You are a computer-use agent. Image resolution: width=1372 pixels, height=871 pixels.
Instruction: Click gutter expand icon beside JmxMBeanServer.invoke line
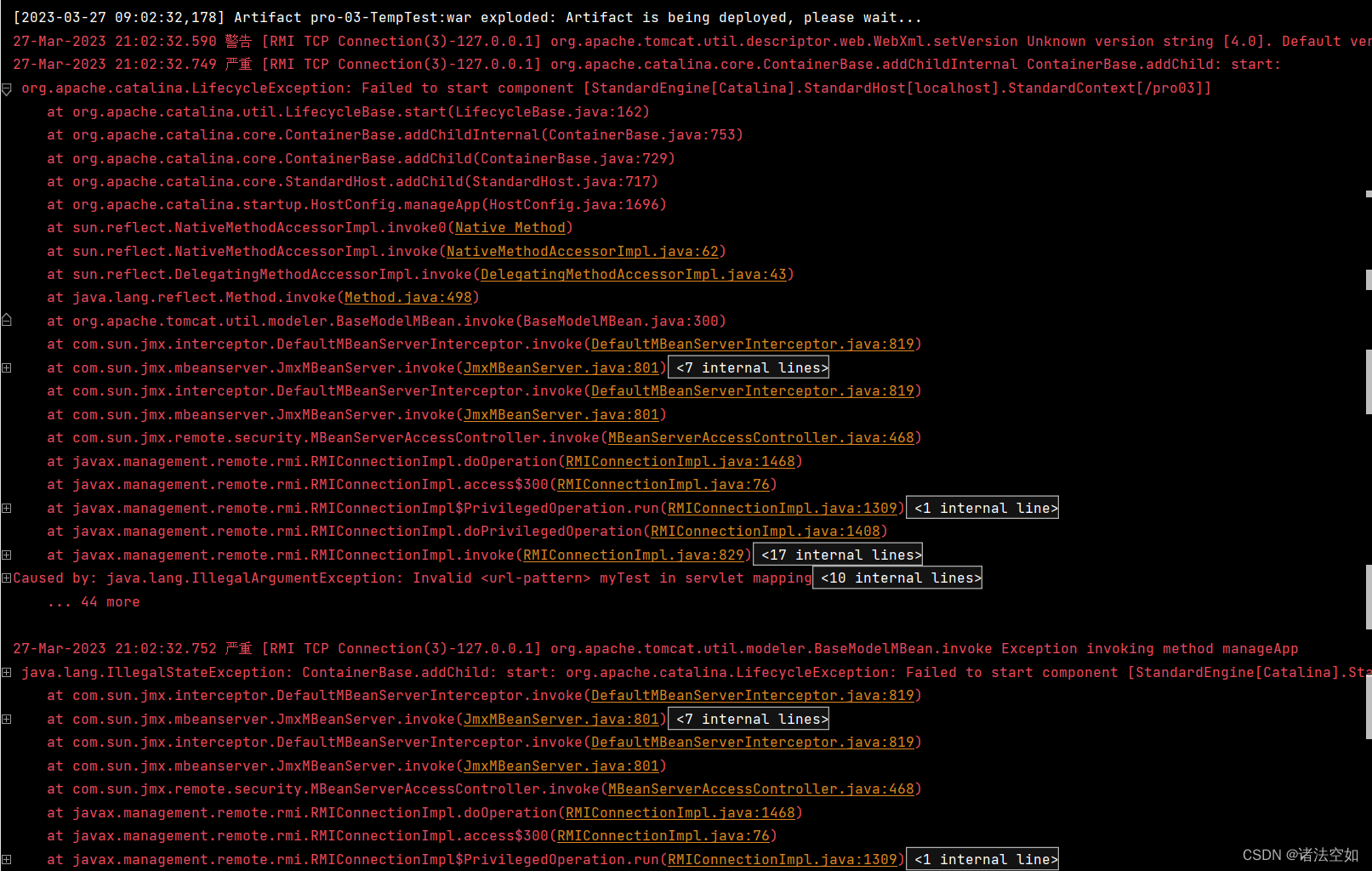[6, 367]
